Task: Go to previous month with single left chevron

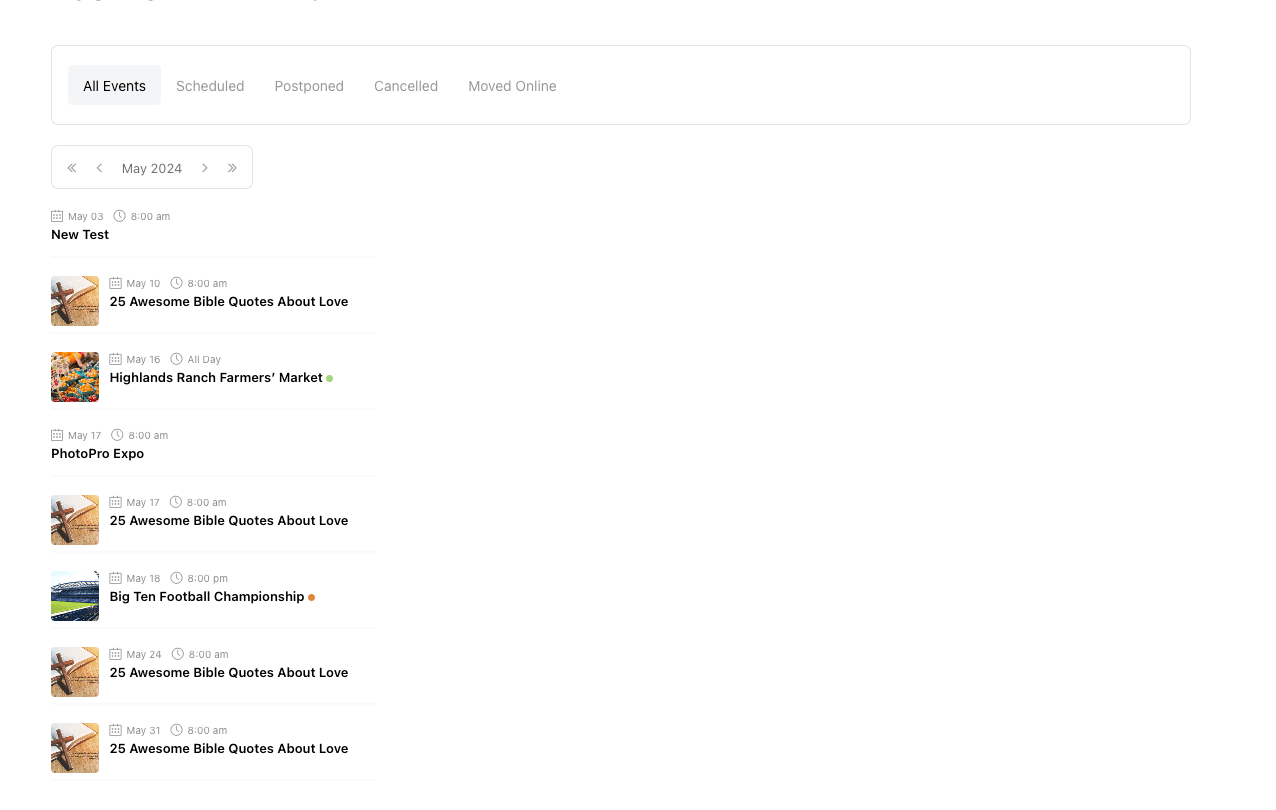Action: [x=99, y=168]
